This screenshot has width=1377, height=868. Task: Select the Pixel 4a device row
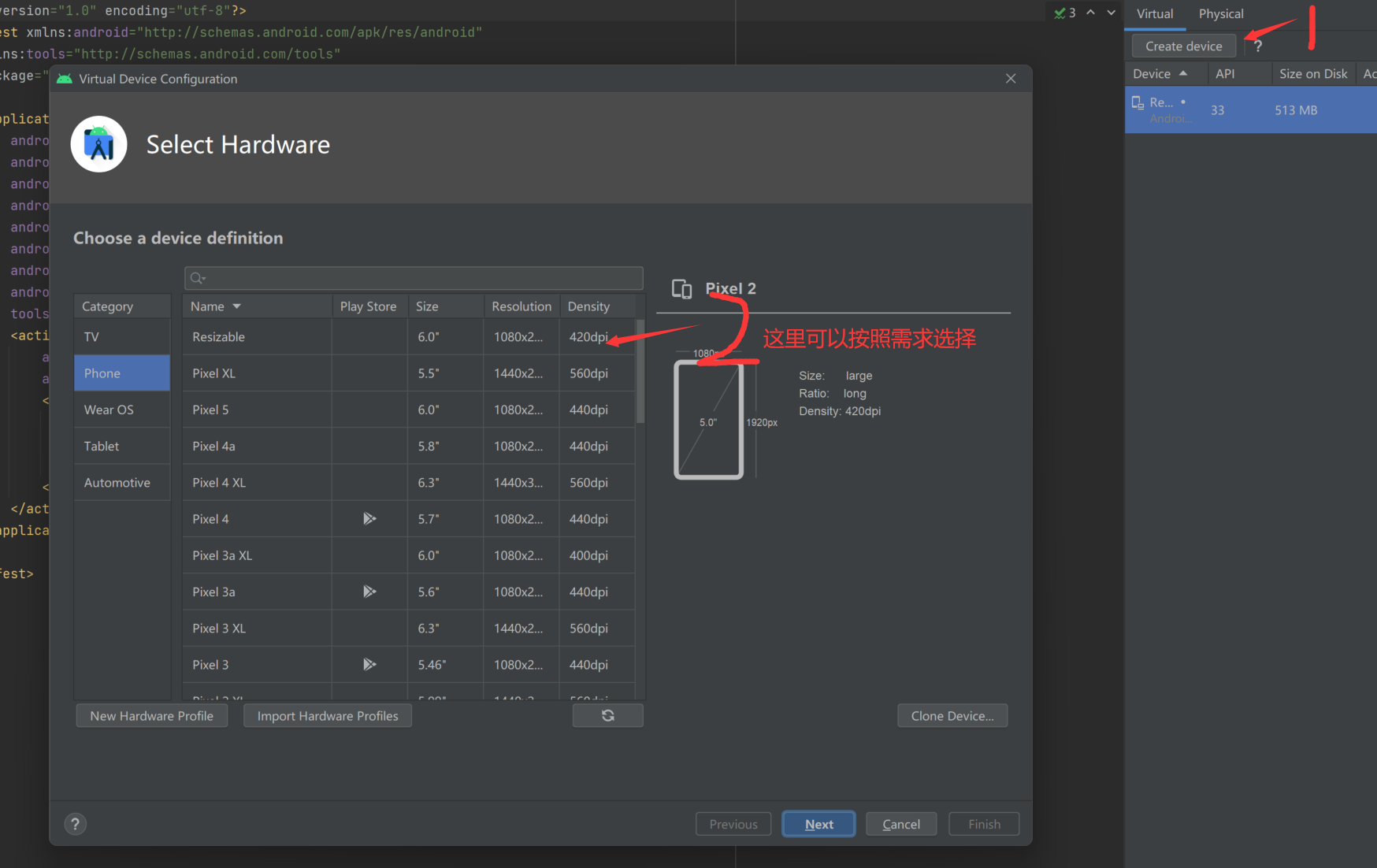[409, 446]
